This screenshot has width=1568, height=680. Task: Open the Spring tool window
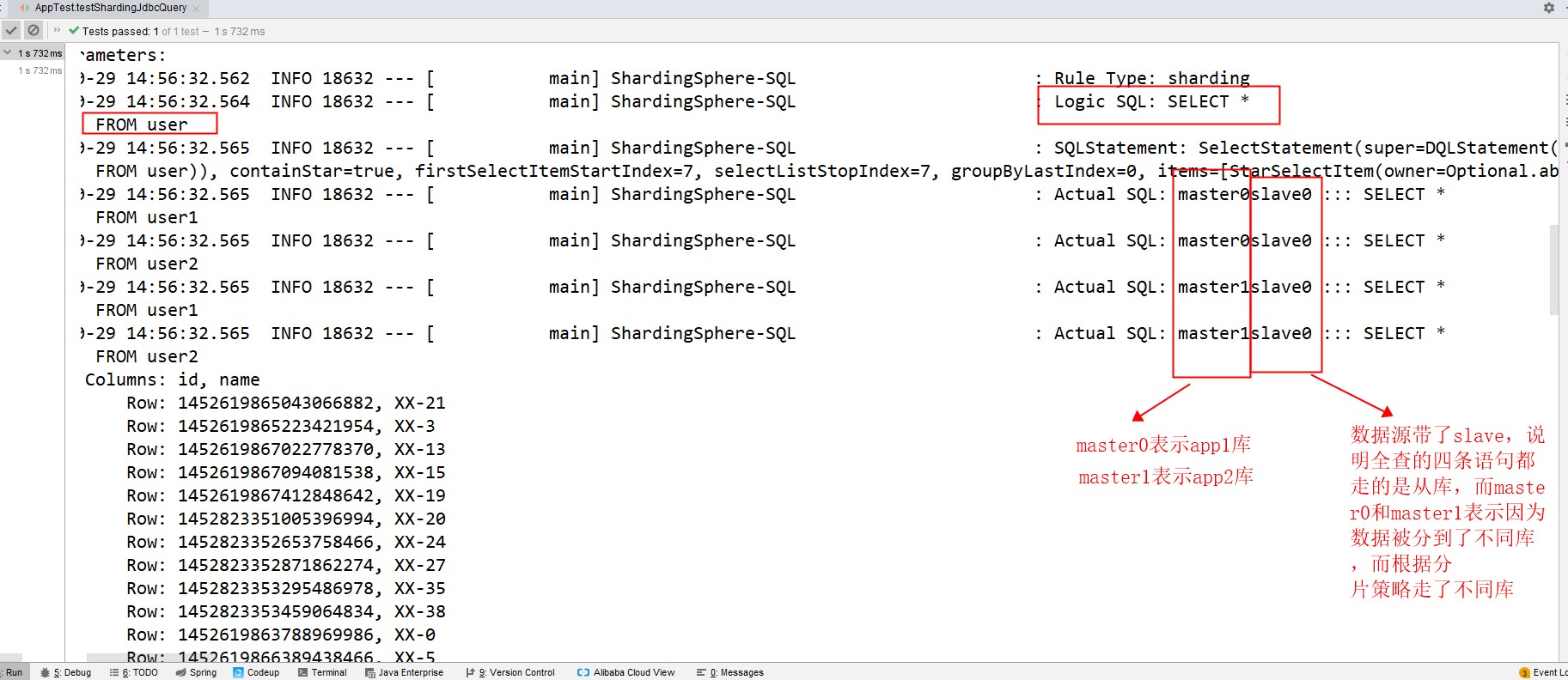(x=196, y=672)
